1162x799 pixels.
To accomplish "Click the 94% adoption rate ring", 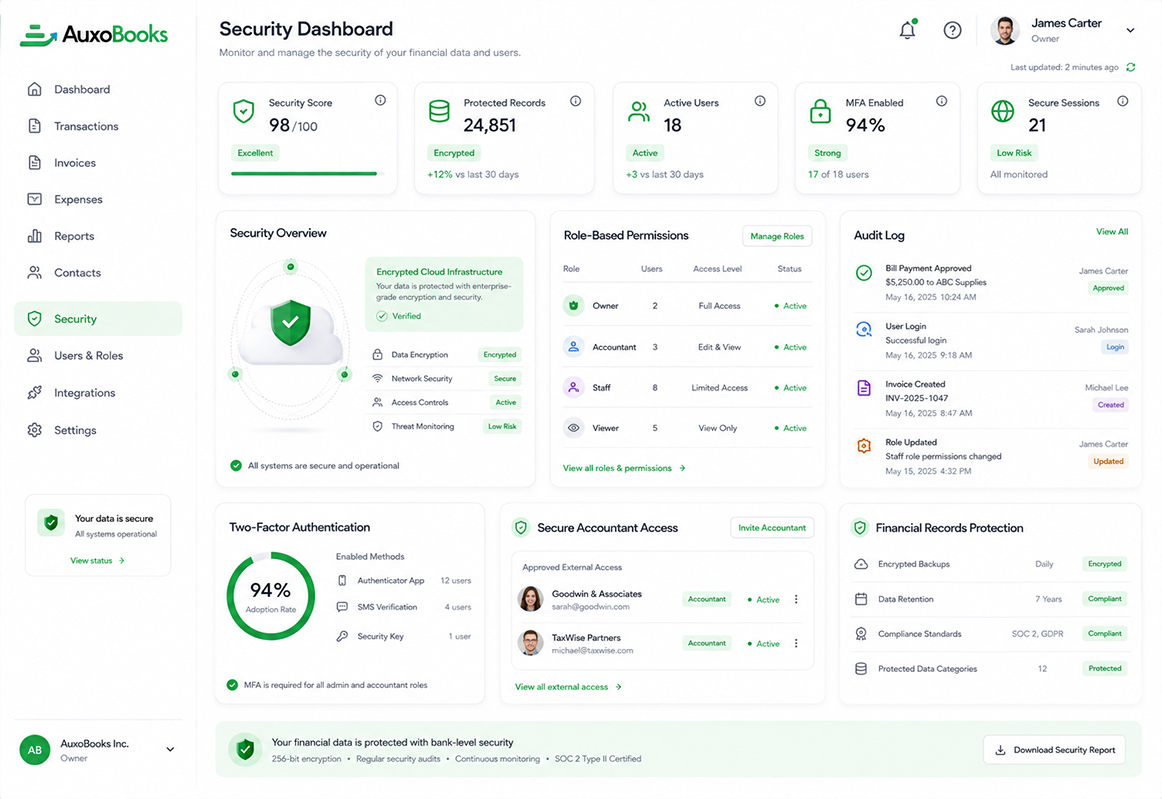I will click(270, 596).
